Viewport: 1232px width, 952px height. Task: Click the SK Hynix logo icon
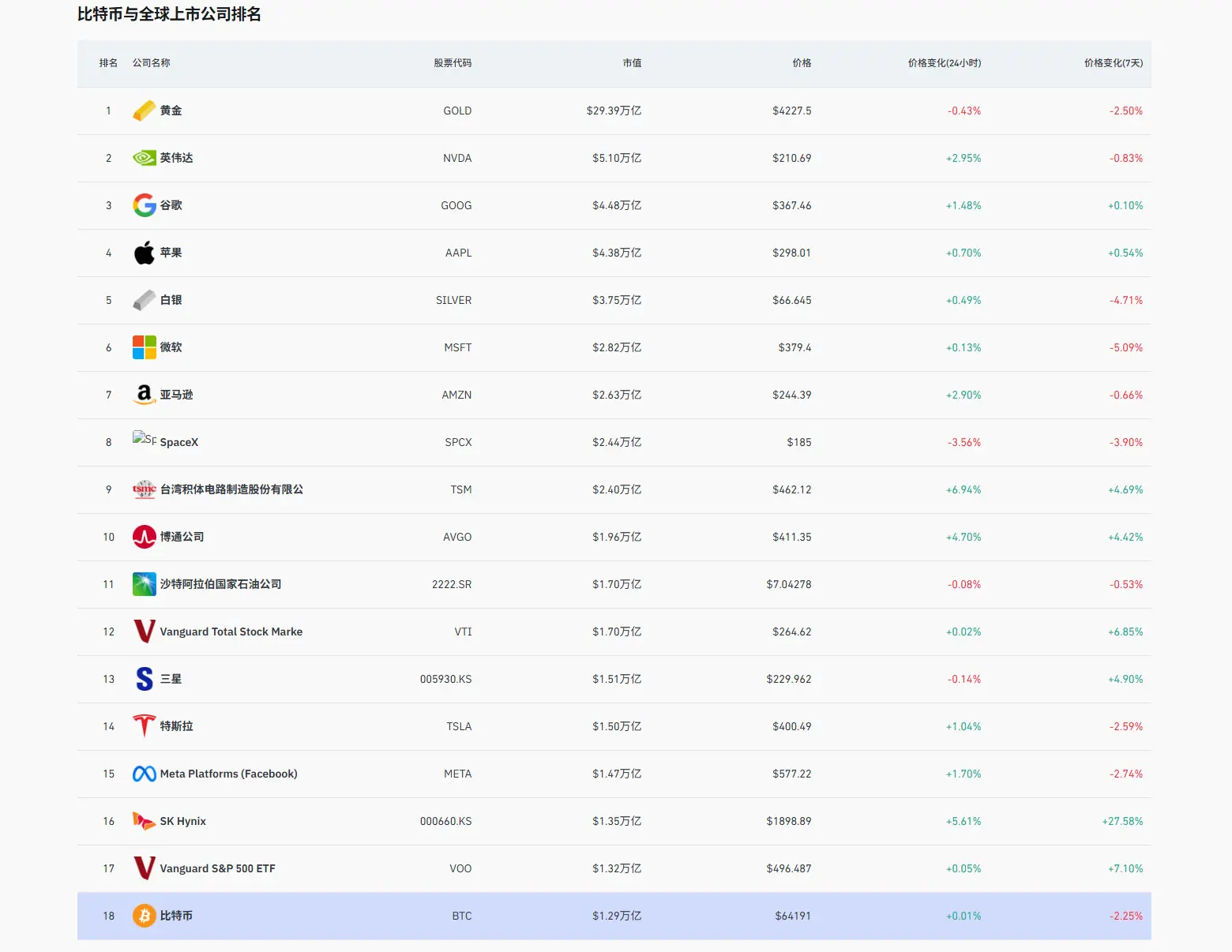(145, 821)
